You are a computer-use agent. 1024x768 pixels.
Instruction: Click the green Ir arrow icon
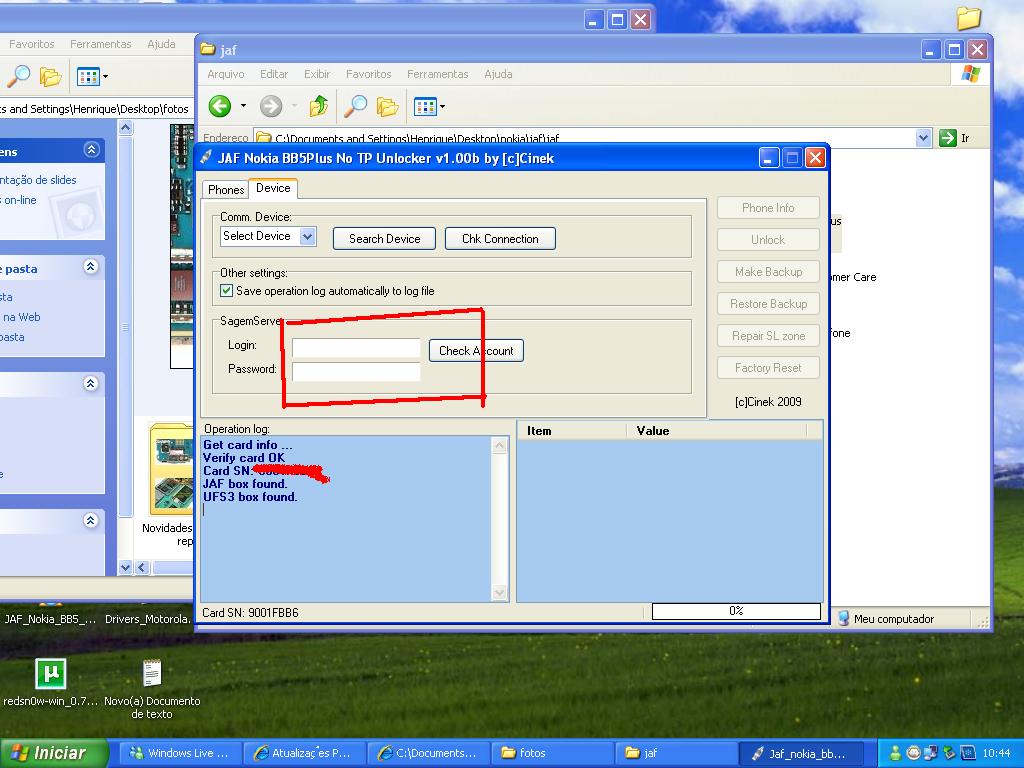point(948,138)
